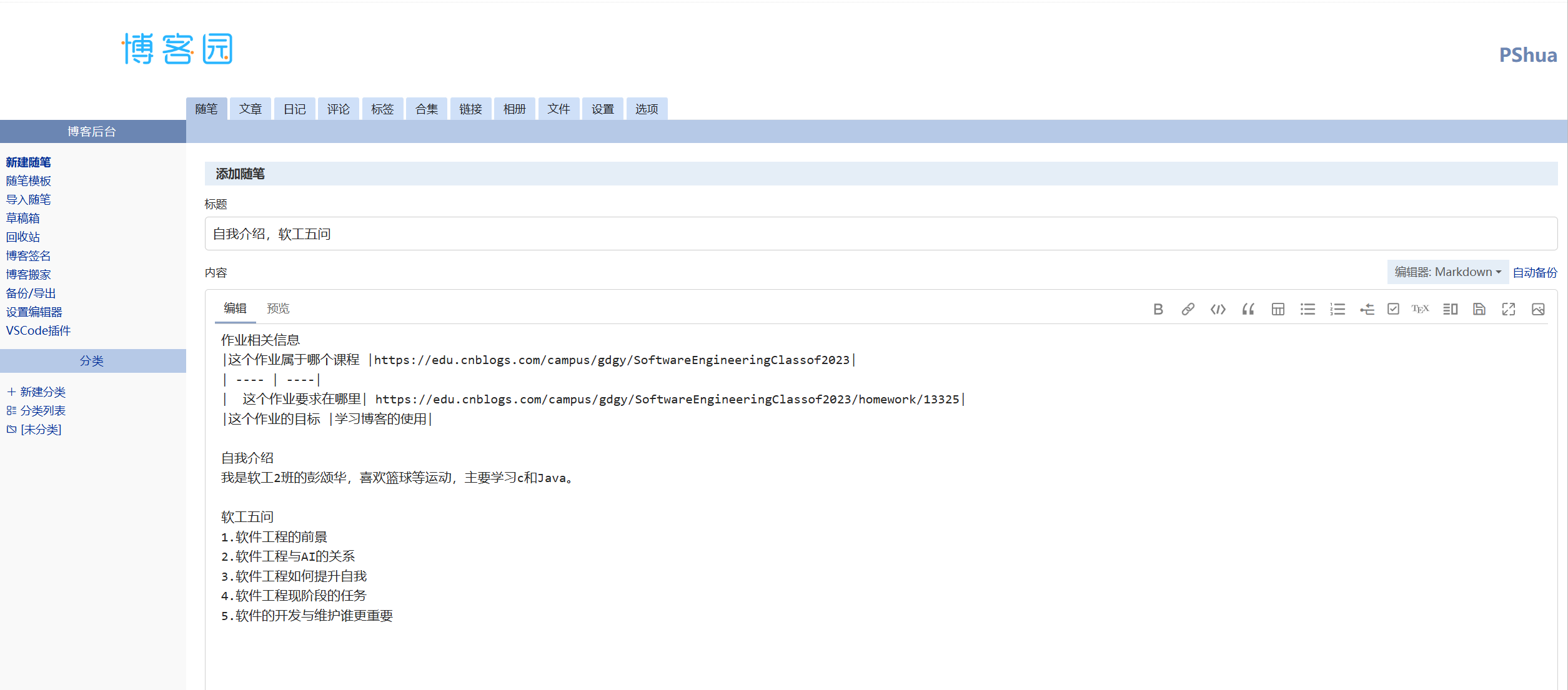Toggle fullscreen editor mode
Viewport: 1568px width, 690px height.
1509,309
